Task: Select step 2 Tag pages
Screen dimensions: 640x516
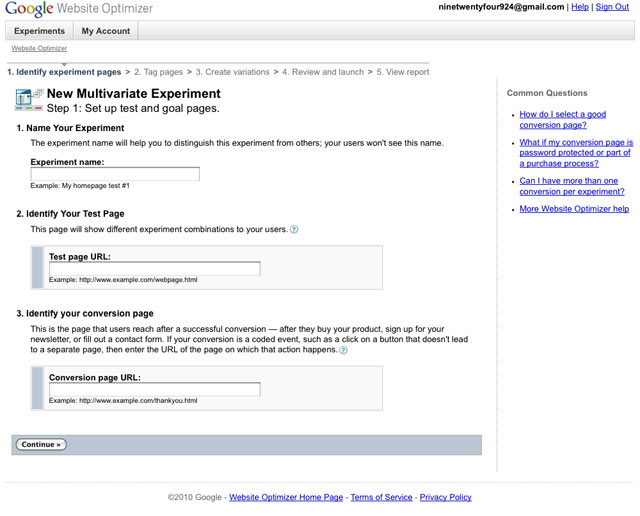Action: [158, 72]
